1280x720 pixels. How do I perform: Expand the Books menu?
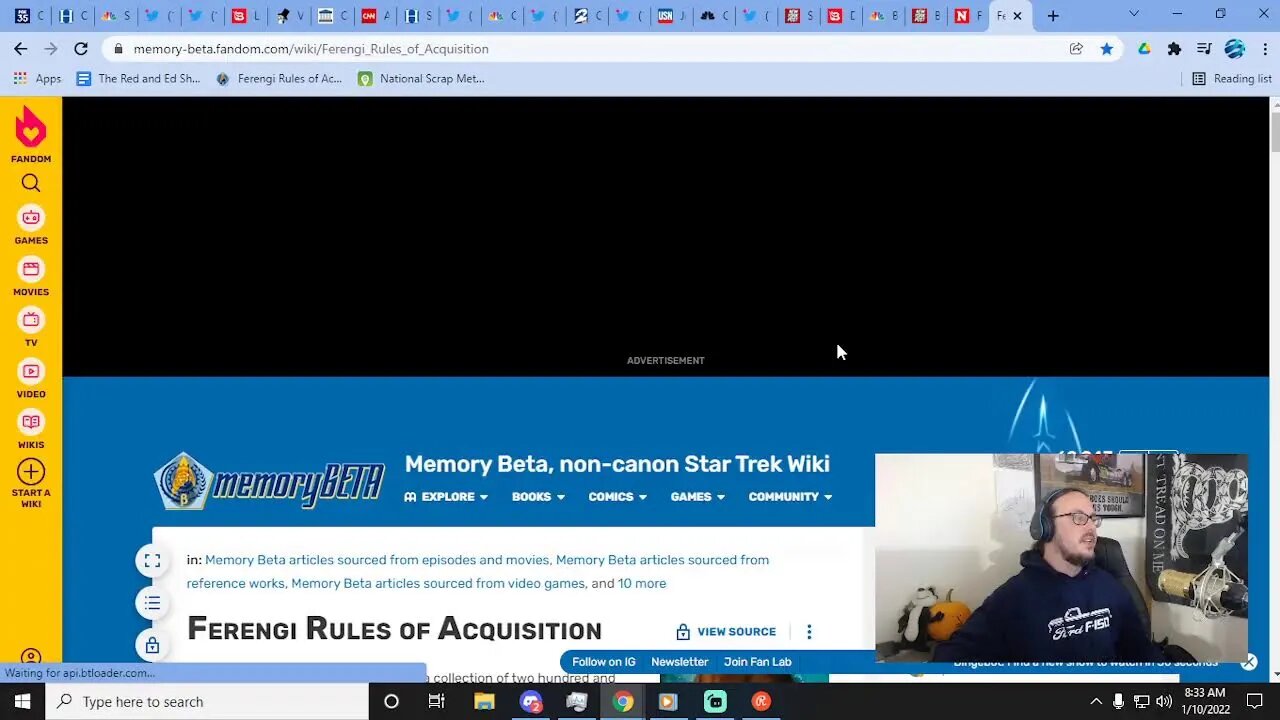538,497
